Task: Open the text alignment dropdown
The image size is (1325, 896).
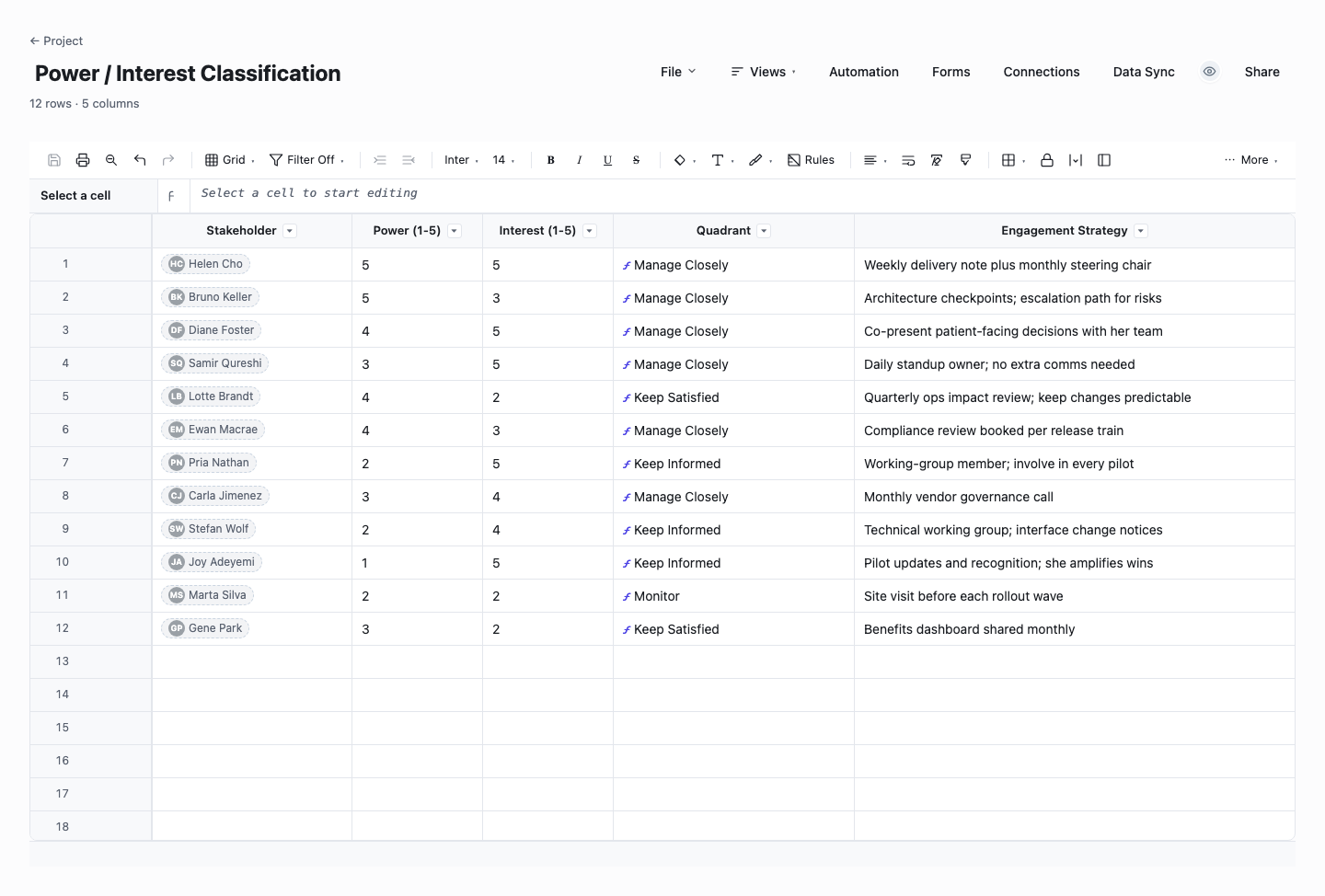Action: (875, 160)
